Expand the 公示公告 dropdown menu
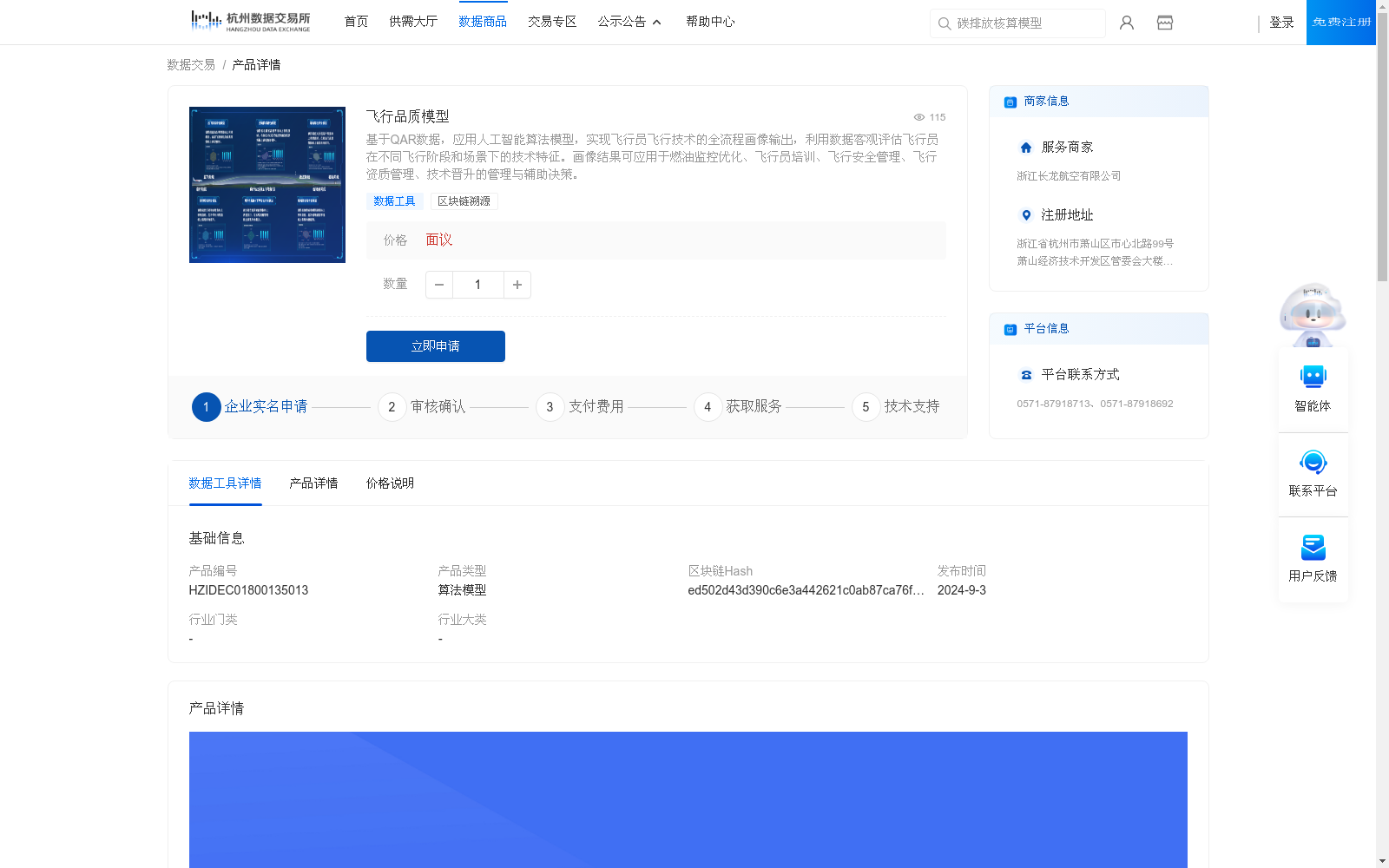 [x=629, y=22]
